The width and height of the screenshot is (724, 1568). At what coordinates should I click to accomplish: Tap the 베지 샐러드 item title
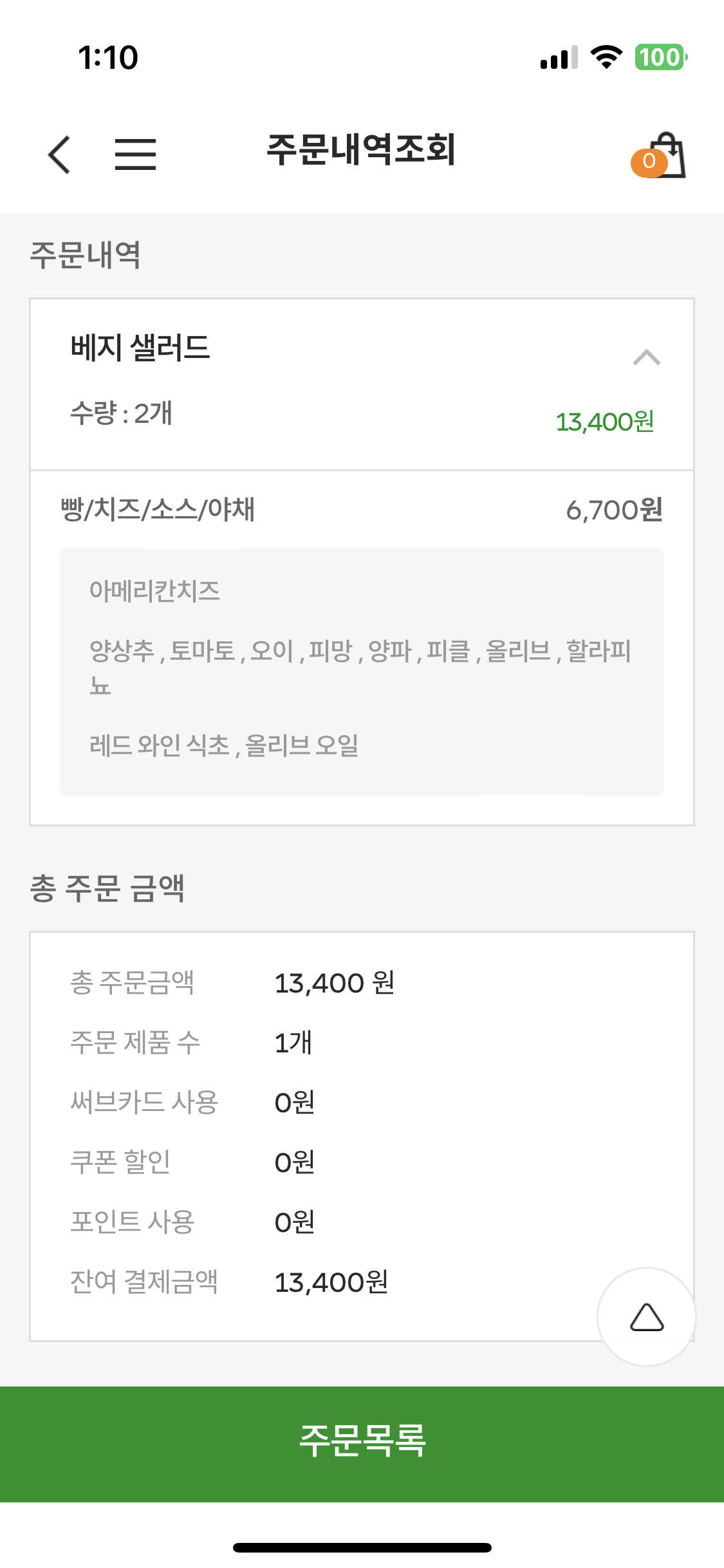[140, 348]
